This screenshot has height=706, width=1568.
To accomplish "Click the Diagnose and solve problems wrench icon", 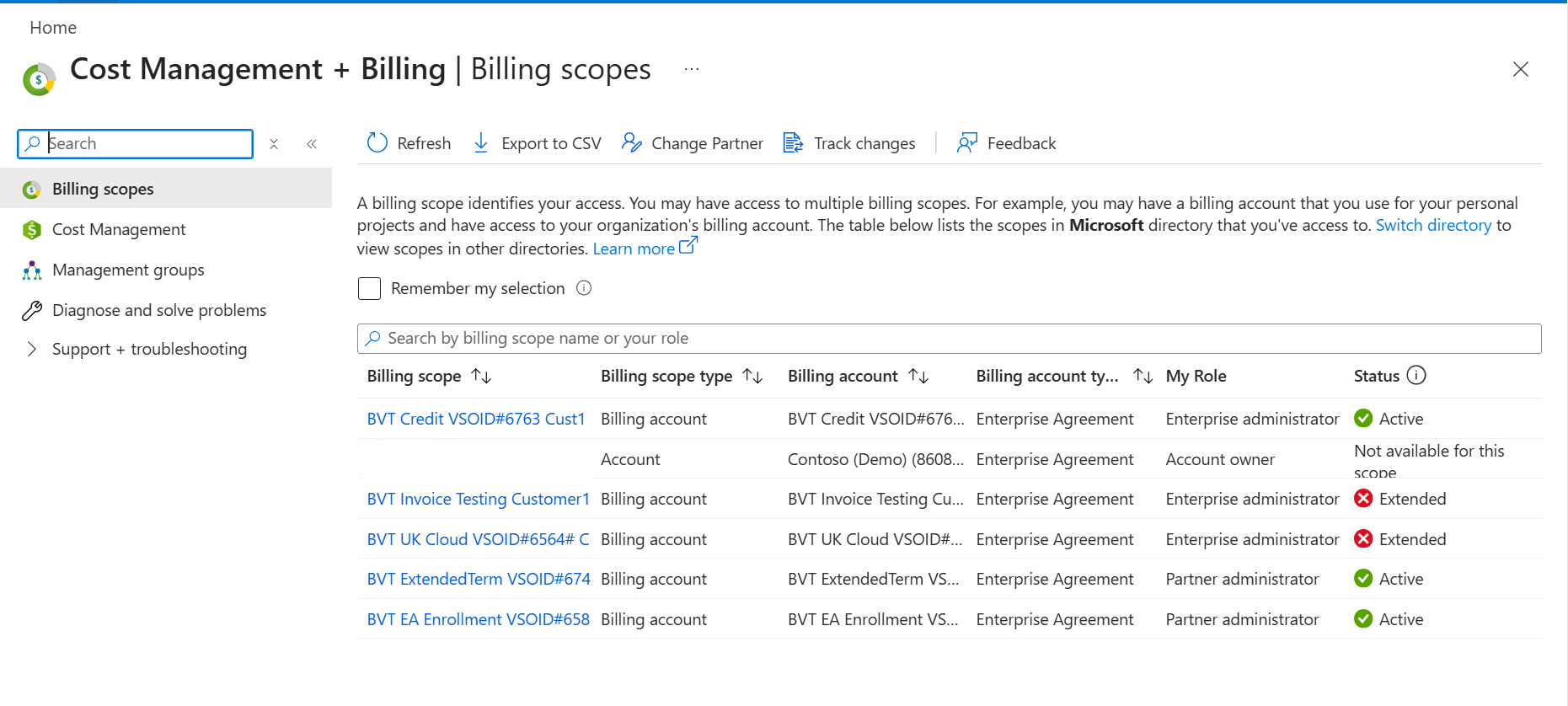I will coord(32,311).
